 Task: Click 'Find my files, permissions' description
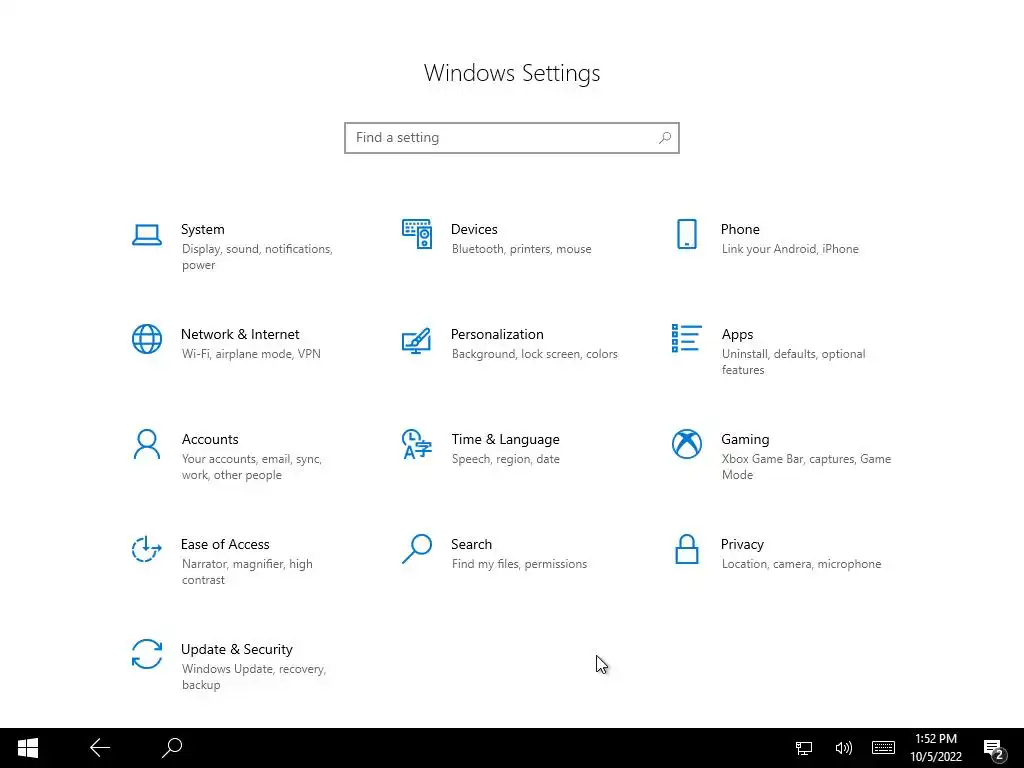(519, 564)
